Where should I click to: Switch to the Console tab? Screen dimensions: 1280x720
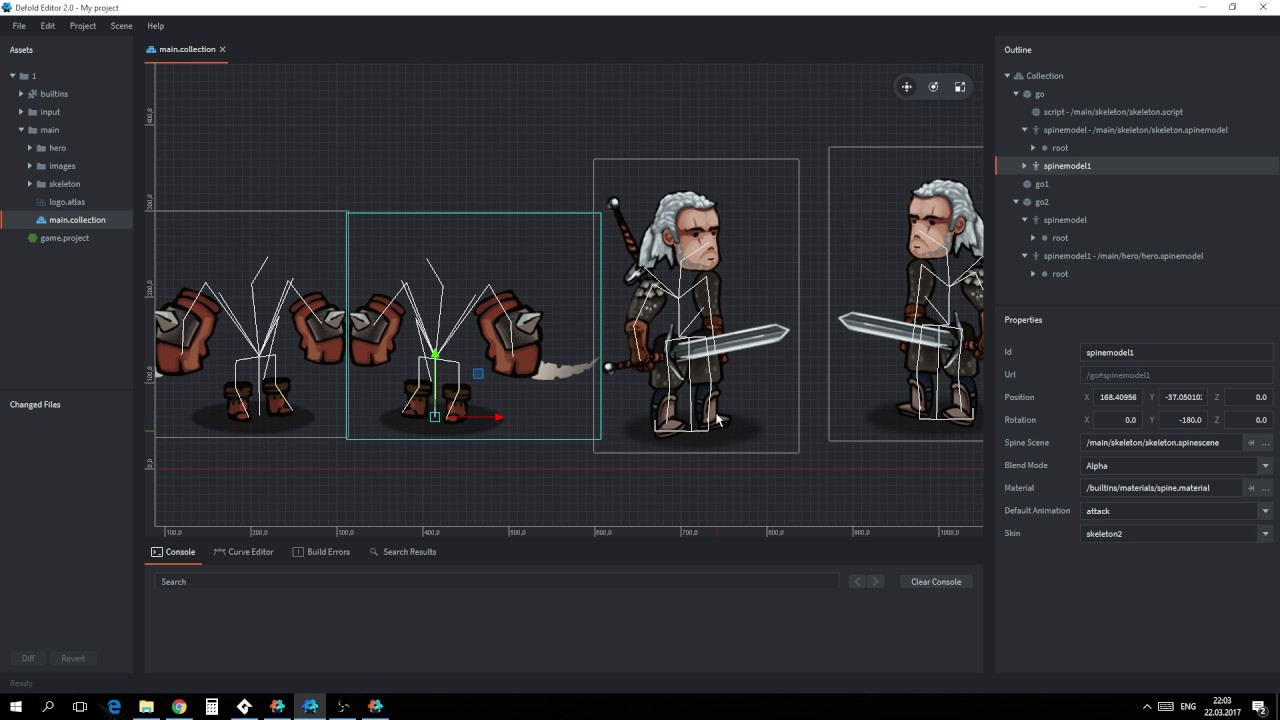tap(173, 552)
